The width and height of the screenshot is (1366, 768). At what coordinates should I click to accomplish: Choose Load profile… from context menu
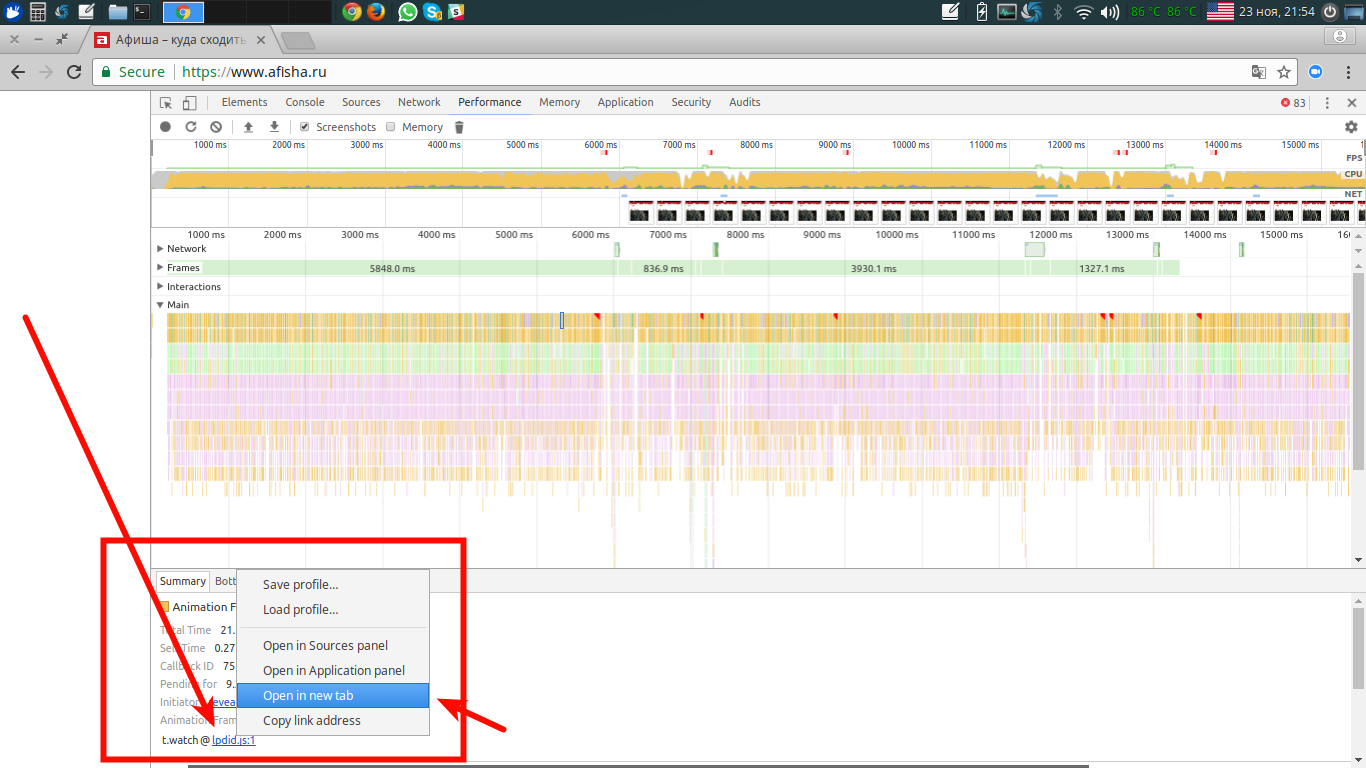click(x=333, y=610)
